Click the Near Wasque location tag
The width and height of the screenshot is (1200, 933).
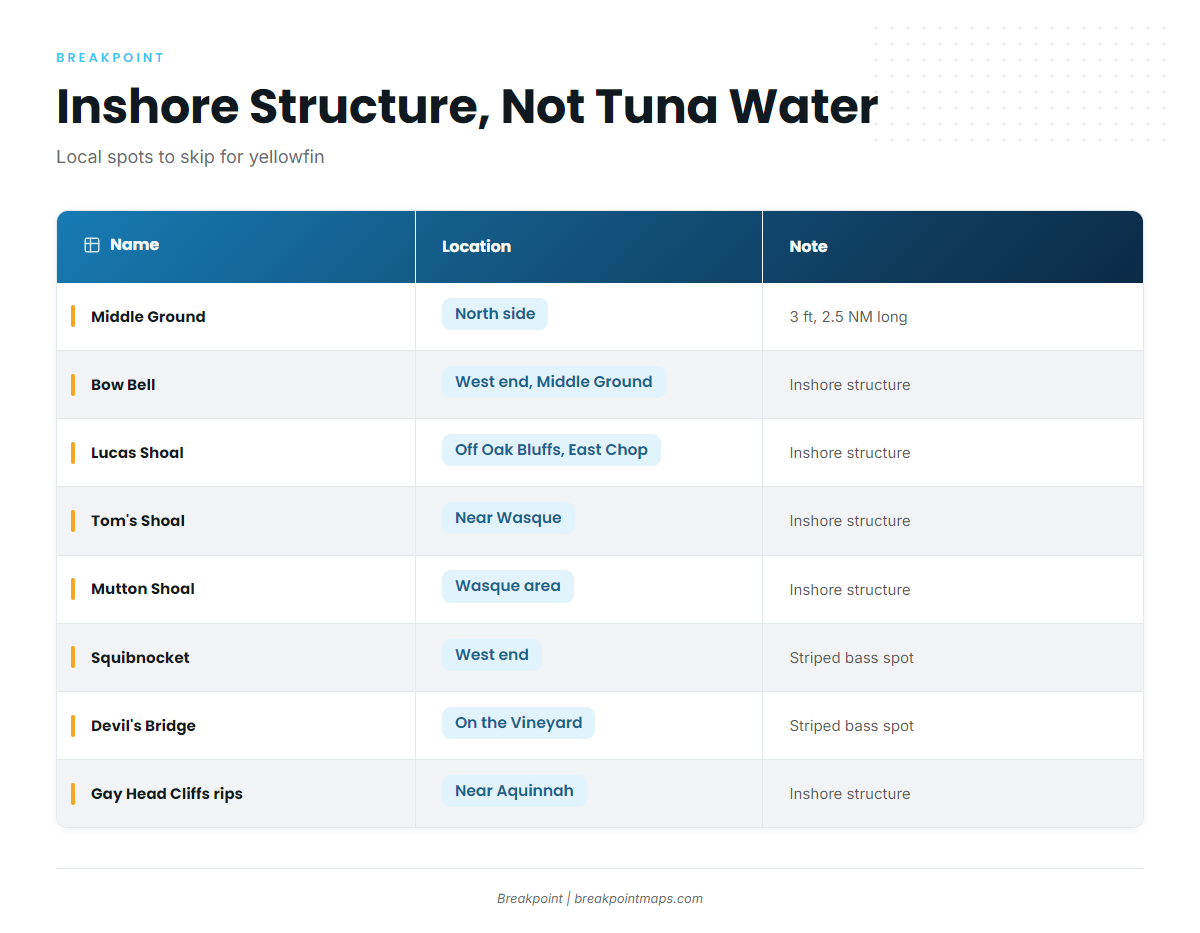508,518
